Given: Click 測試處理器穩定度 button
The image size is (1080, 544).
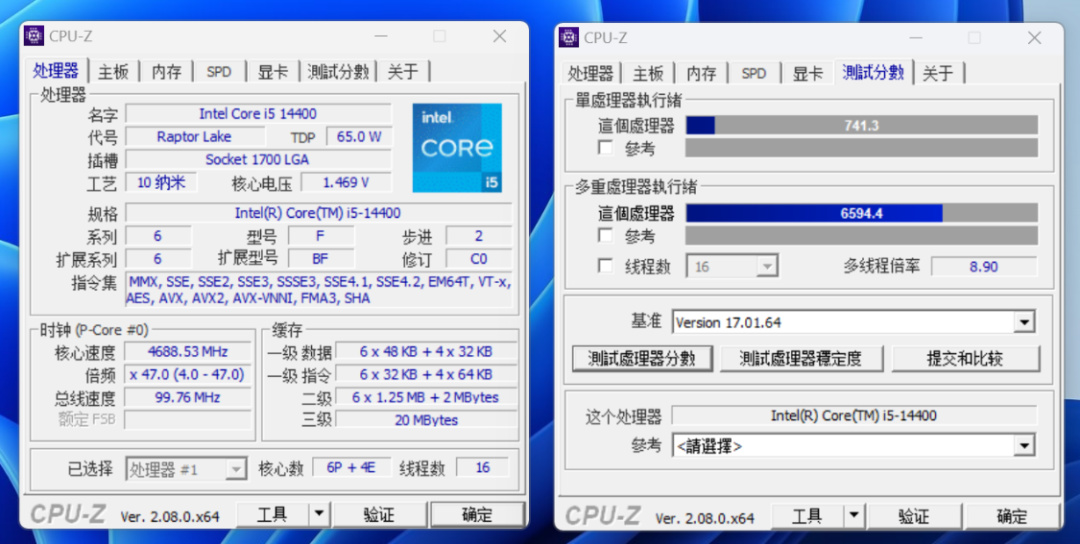Looking at the screenshot, I should tap(801, 358).
